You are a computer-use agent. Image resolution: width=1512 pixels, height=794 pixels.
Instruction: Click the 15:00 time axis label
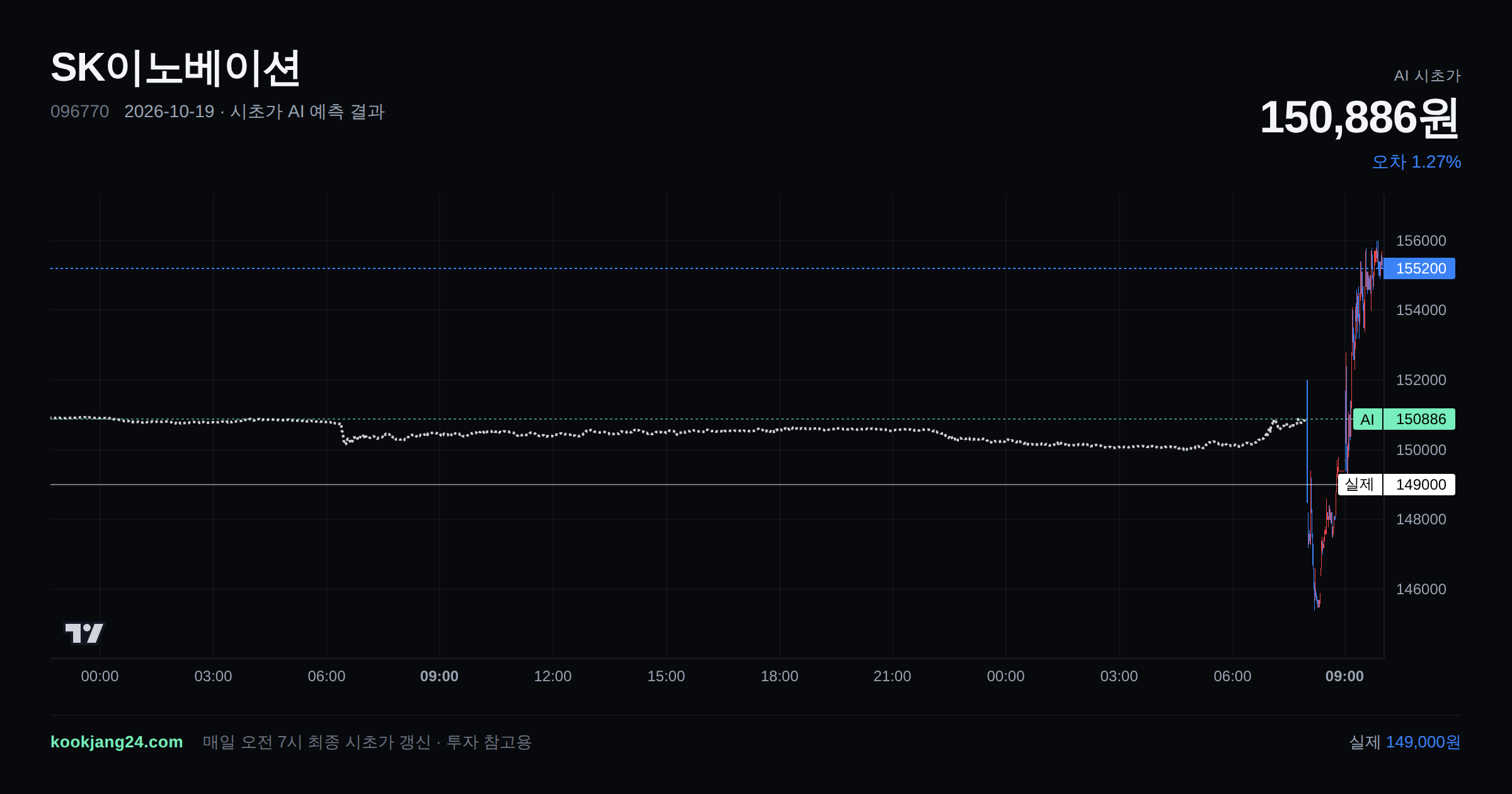666,676
